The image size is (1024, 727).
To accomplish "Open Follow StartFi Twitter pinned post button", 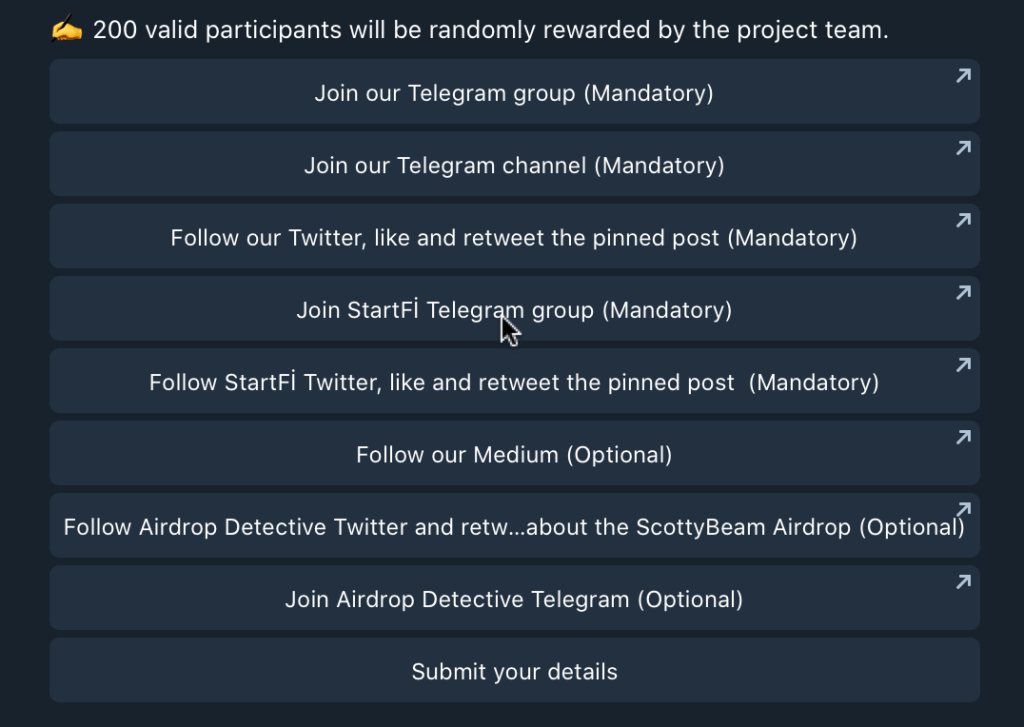I will click(x=515, y=381).
